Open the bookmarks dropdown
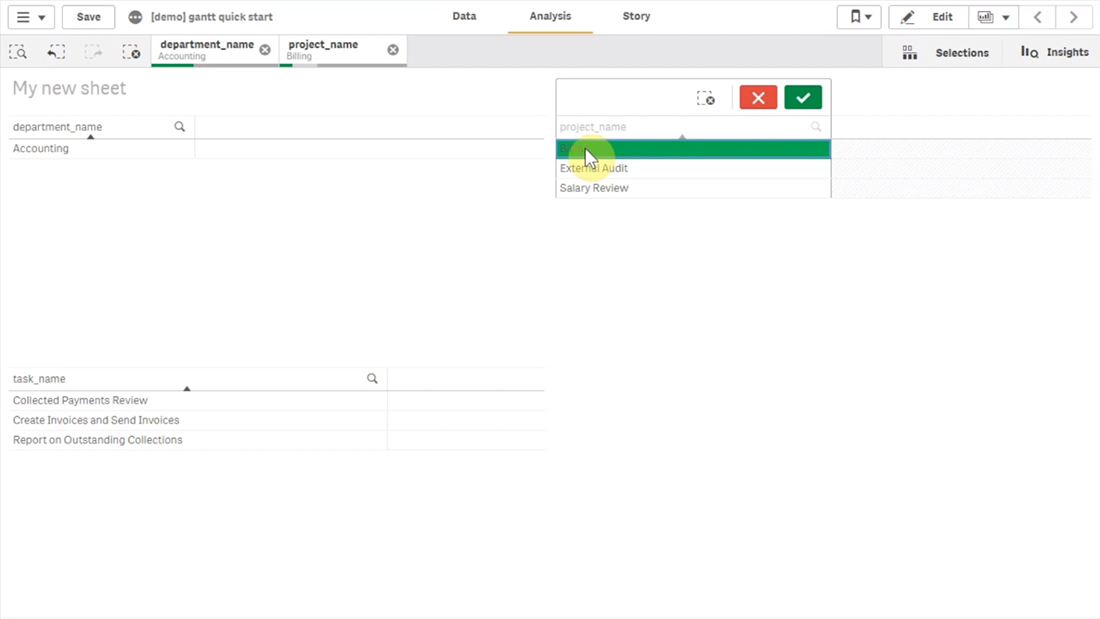Viewport: 1100px width, 619px height. pos(858,16)
